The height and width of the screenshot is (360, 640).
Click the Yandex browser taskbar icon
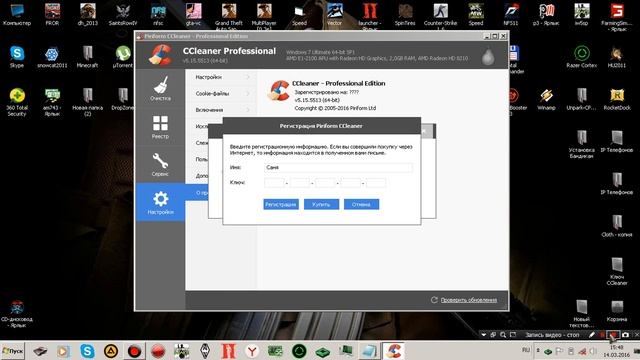point(252,351)
